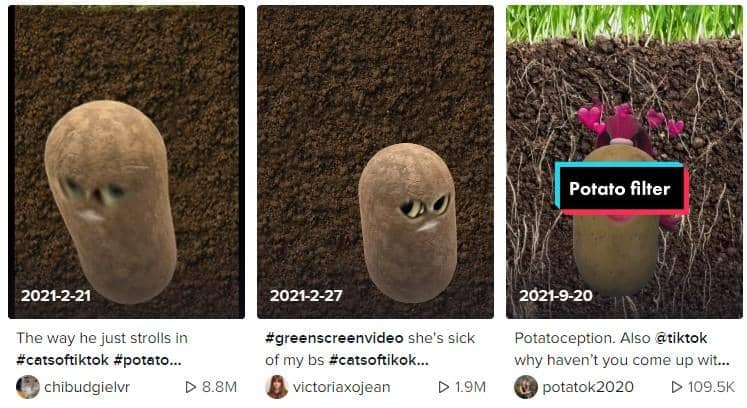Visit the @tiktok mention link
This screenshot has width=747, height=408.
[x=681, y=338]
